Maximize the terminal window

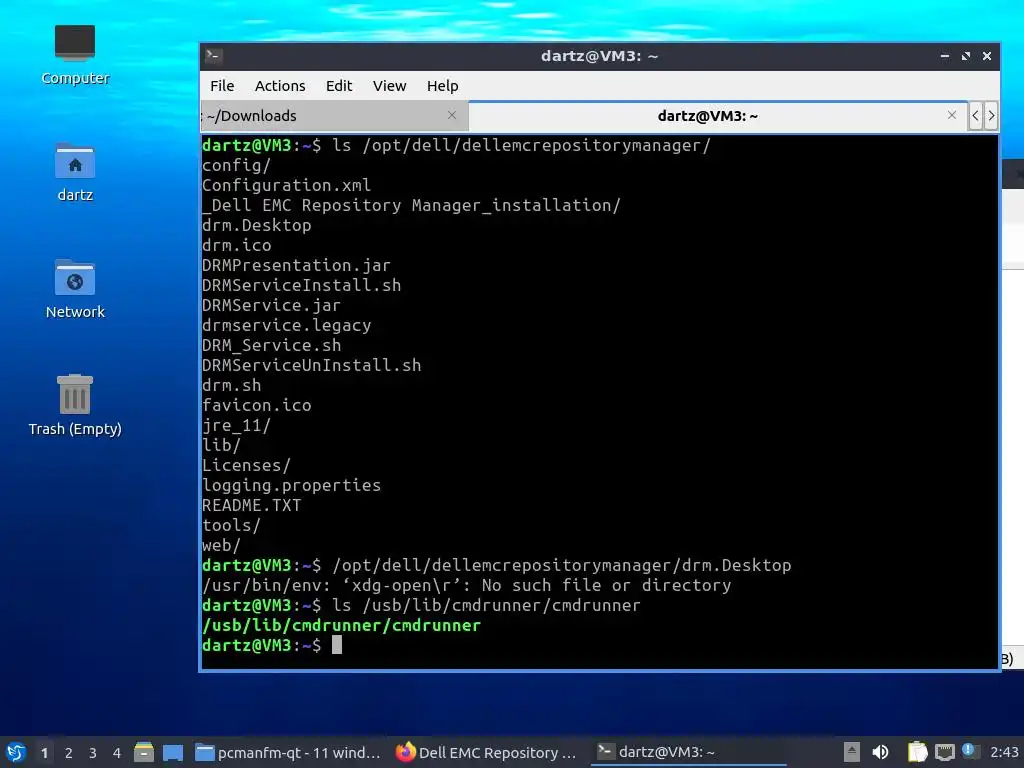click(x=966, y=56)
